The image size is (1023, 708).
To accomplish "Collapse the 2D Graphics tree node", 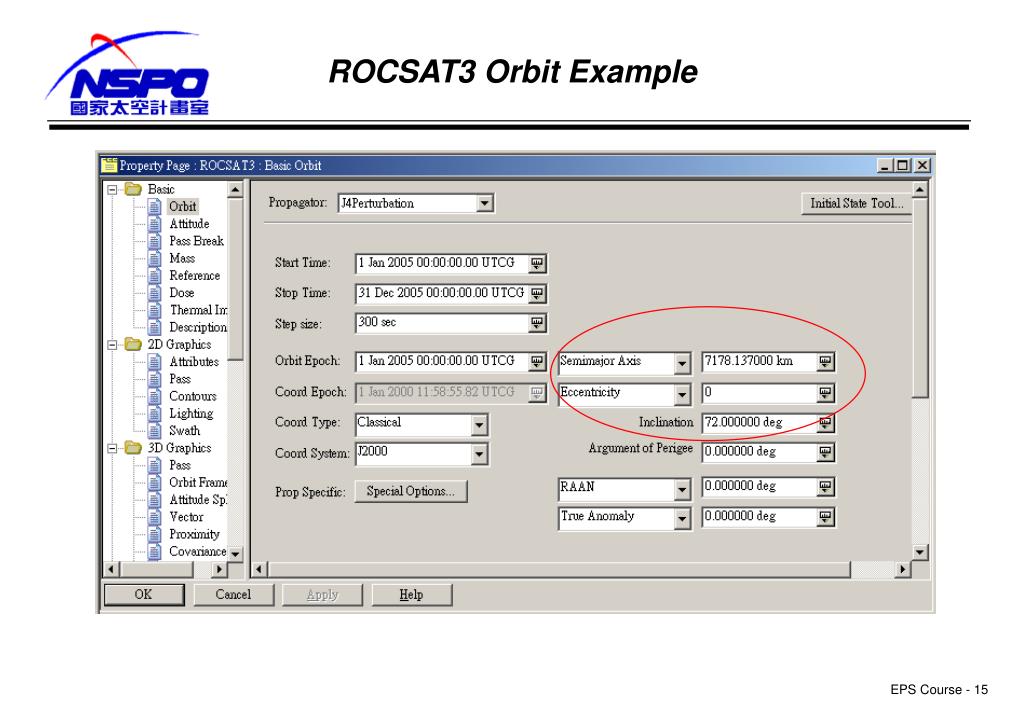I will [x=112, y=345].
